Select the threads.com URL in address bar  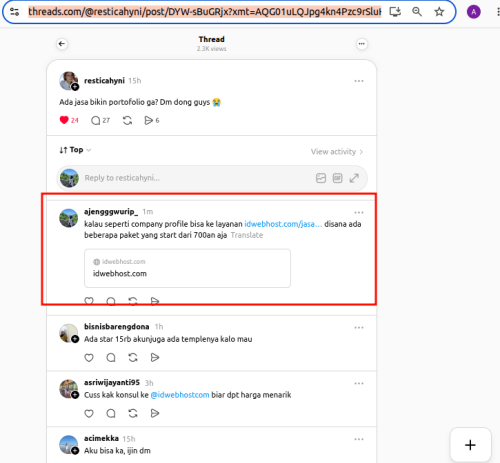click(x=205, y=12)
